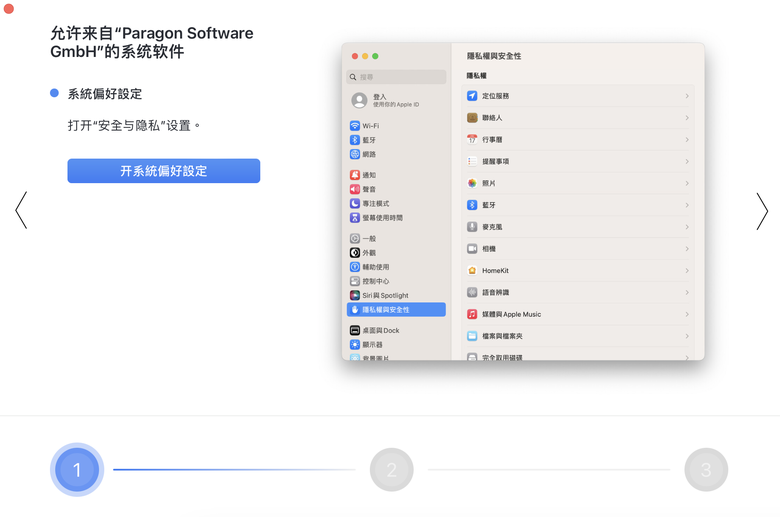Select highlighted 隱私權與安全性 sidebar row
Viewport: 780px width, 517px height.
pyautogui.click(x=396, y=310)
